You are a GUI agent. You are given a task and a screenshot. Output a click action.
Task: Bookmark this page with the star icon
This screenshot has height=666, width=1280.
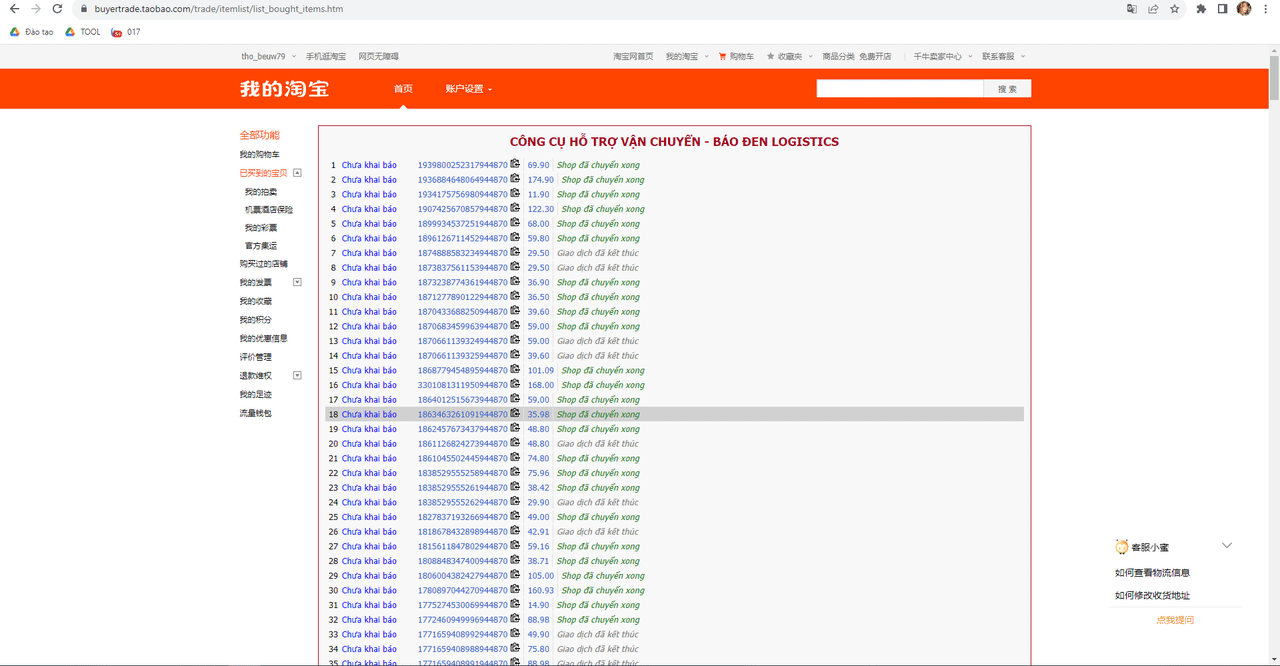[x=1175, y=9]
